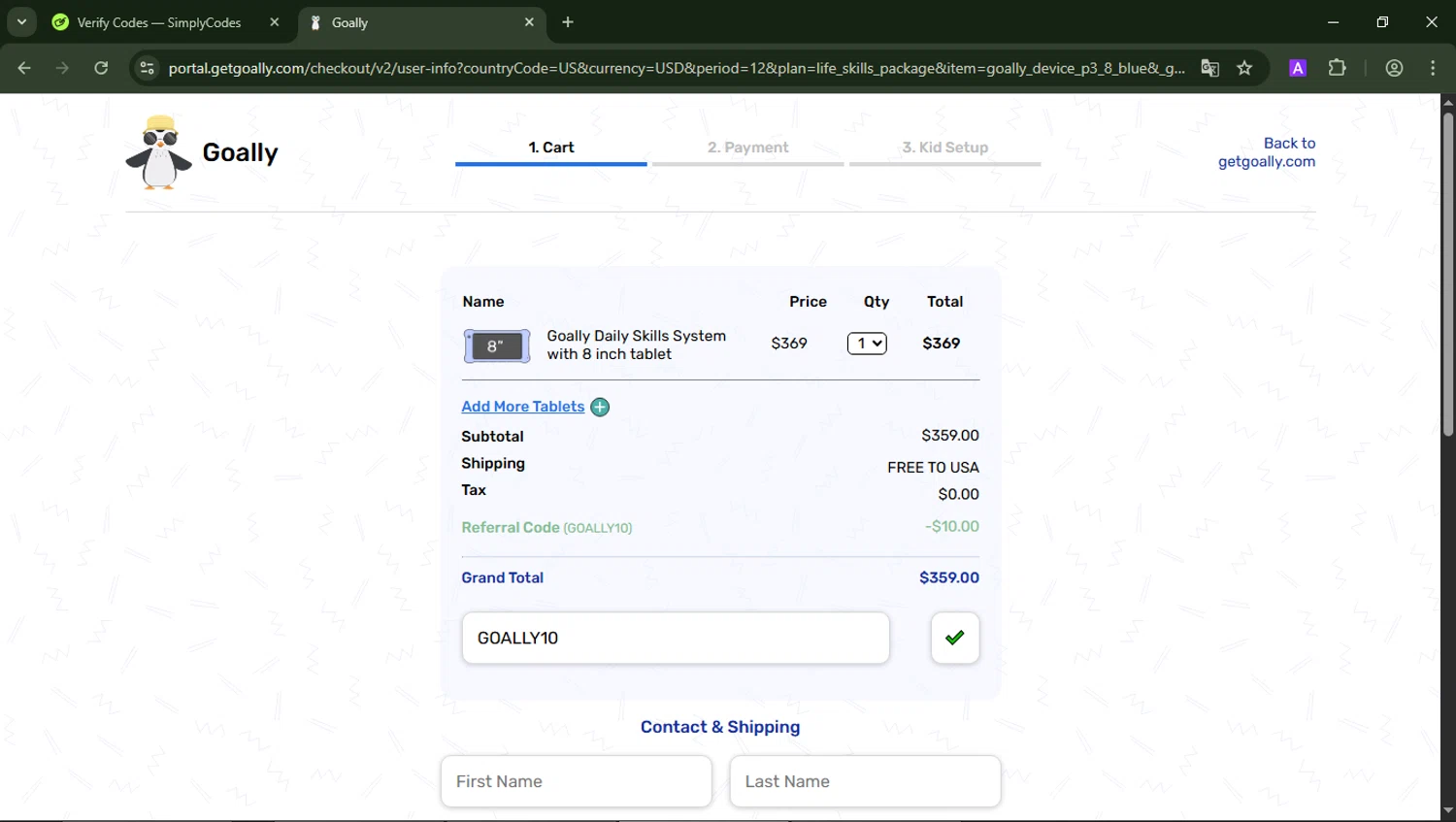
Task: Expand the tab search dropdown arrow
Action: (x=21, y=21)
